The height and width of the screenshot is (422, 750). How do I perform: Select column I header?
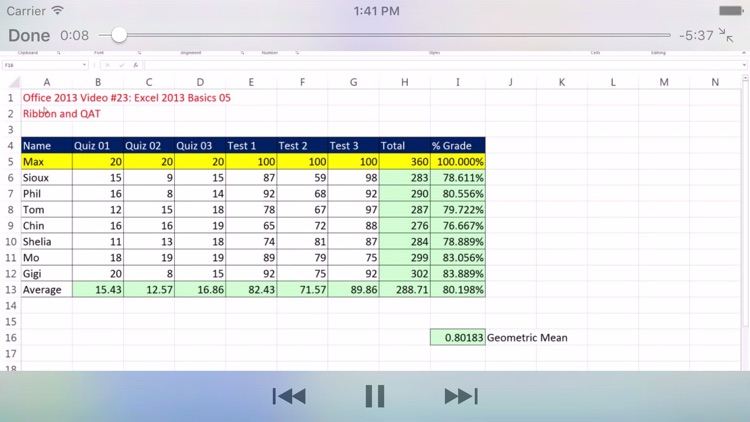[458, 82]
